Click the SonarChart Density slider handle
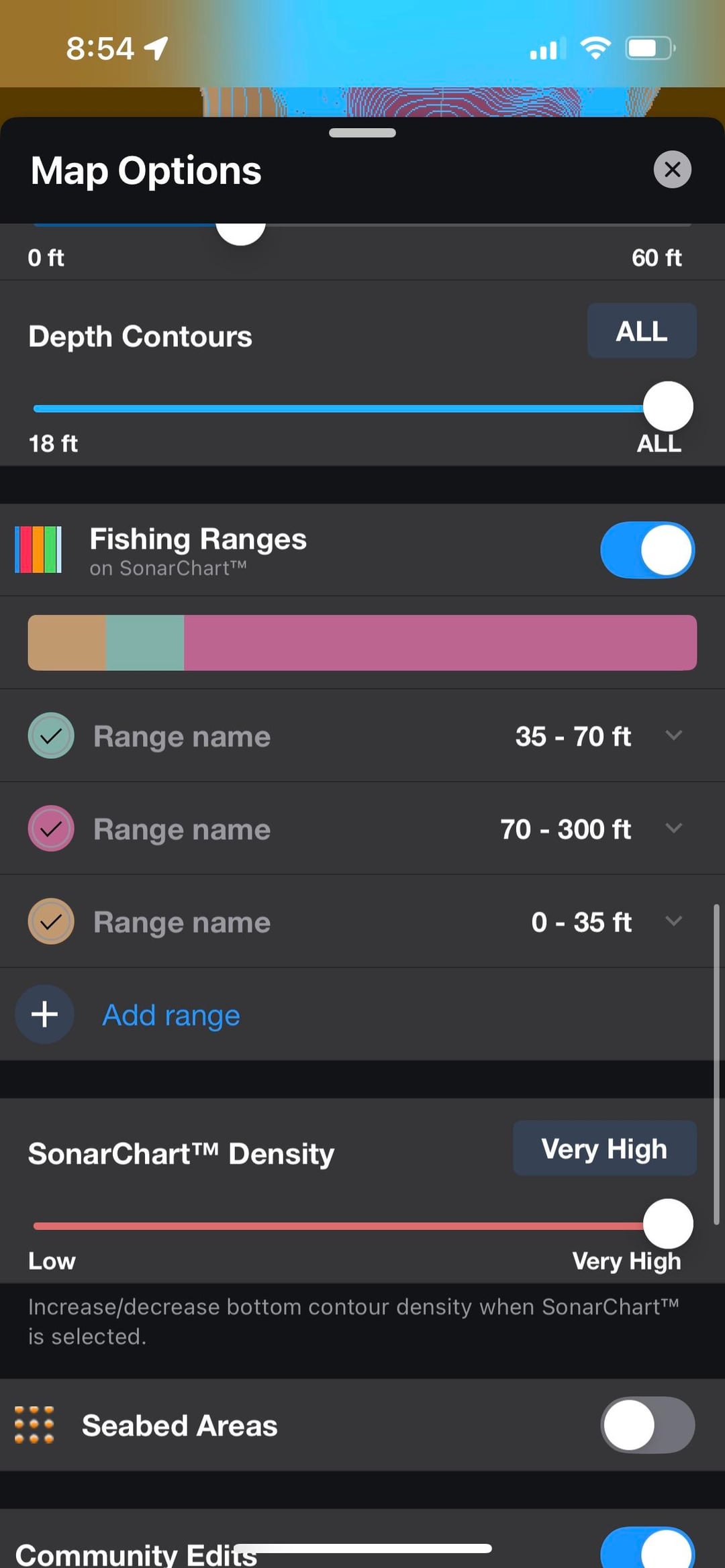The height and width of the screenshot is (1568, 725). pos(668,1224)
